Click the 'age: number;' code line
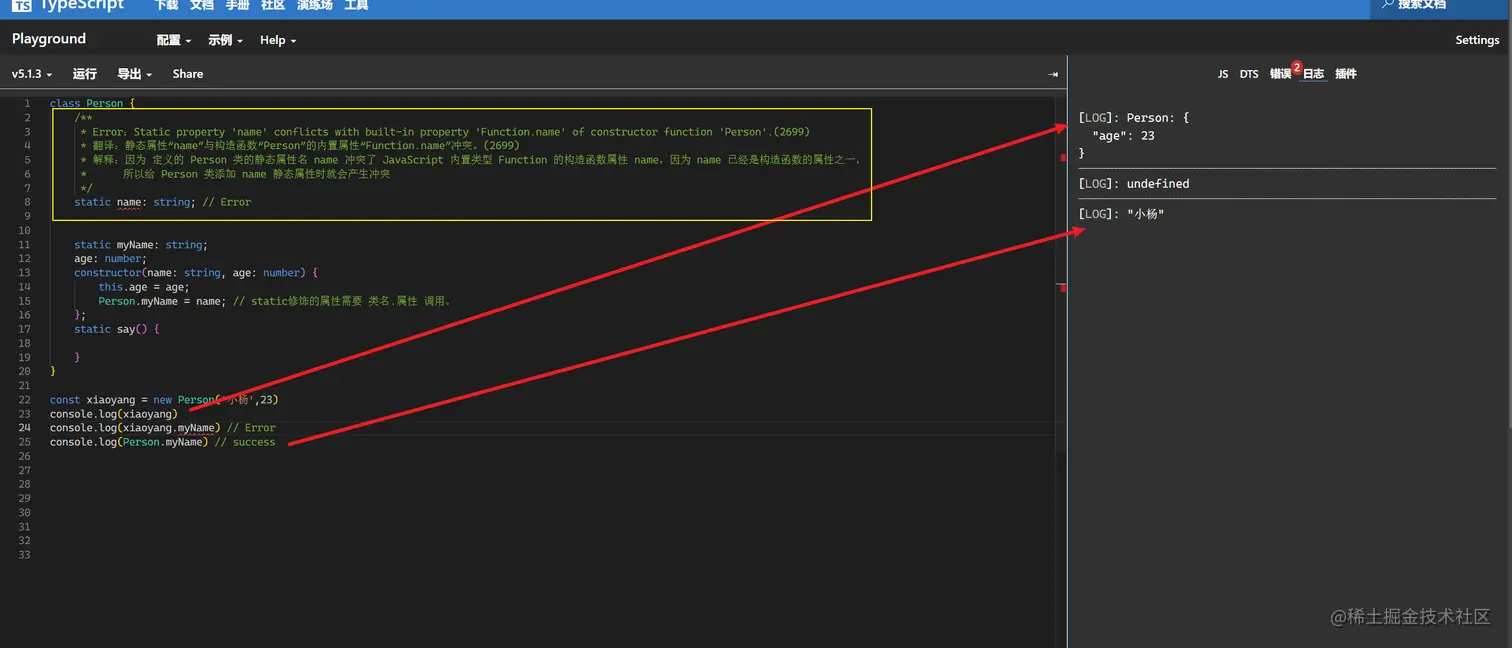Screen dimensions: 1512x648 tap(110, 258)
